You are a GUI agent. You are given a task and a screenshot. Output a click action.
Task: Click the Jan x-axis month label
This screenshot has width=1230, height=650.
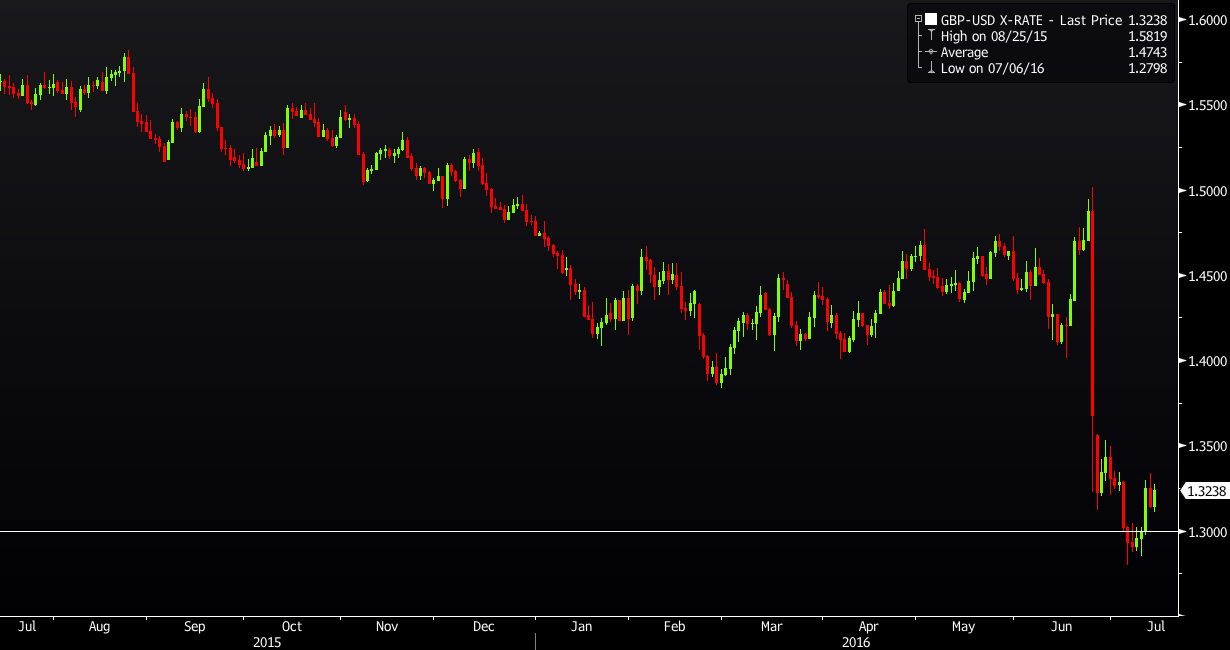(x=581, y=627)
